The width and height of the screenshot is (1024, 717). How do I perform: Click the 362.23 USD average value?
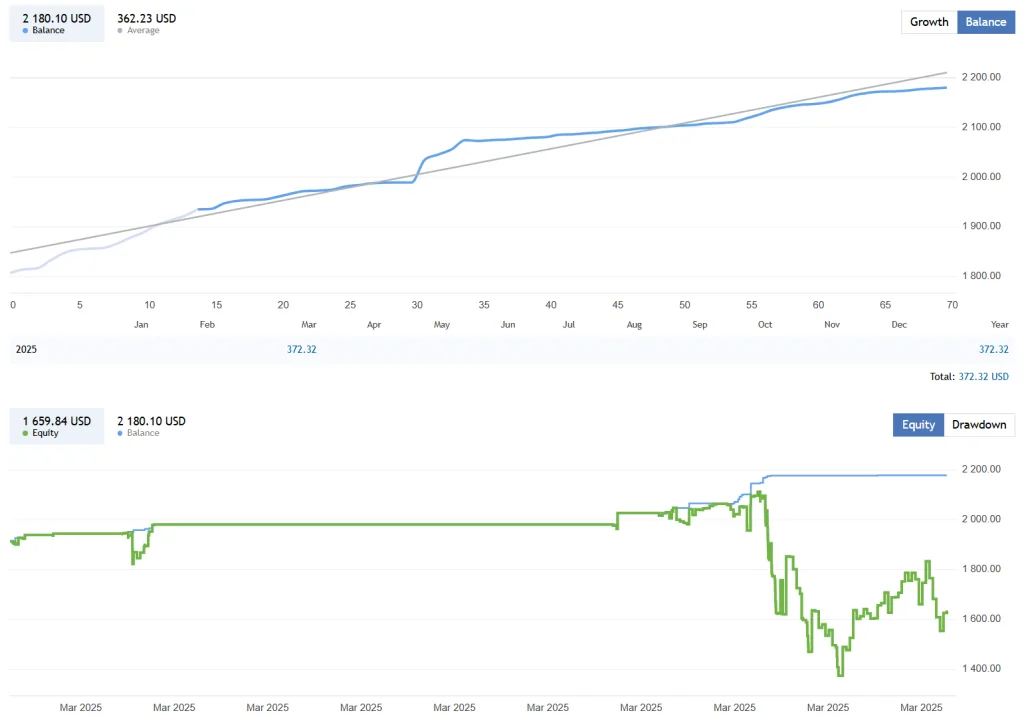(x=146, y=17)
